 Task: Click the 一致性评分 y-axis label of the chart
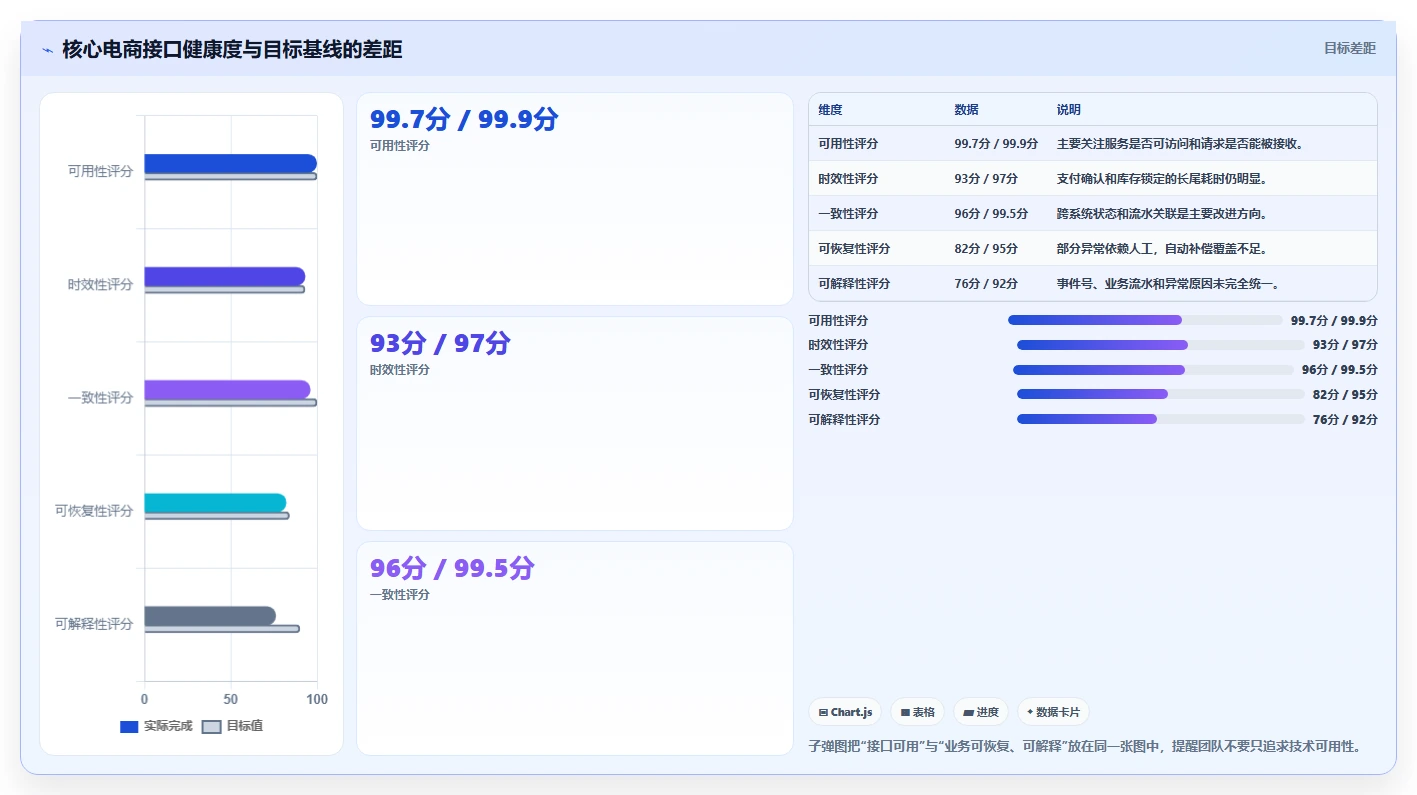(100, 398)
